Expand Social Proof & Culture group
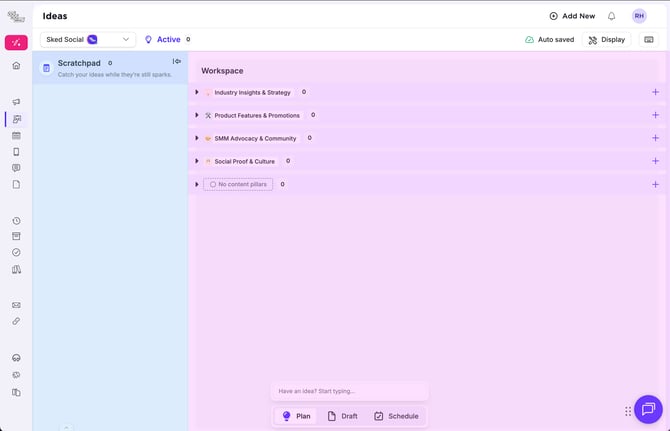 (197, 161)
